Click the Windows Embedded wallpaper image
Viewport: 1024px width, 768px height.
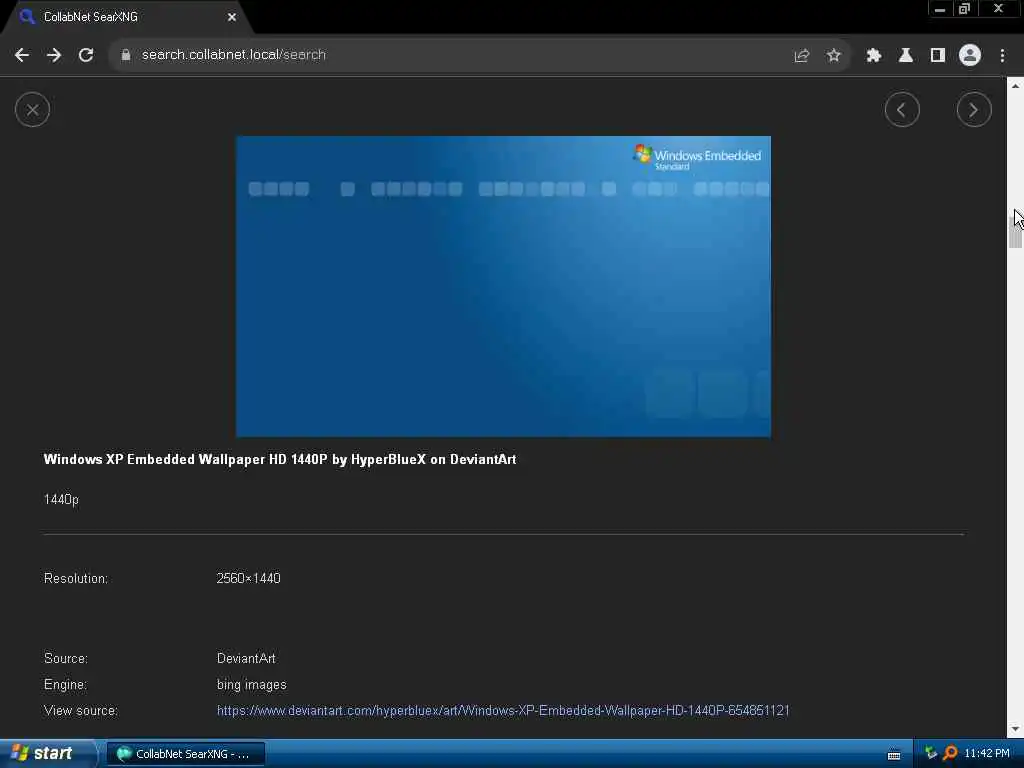[503, 286]
